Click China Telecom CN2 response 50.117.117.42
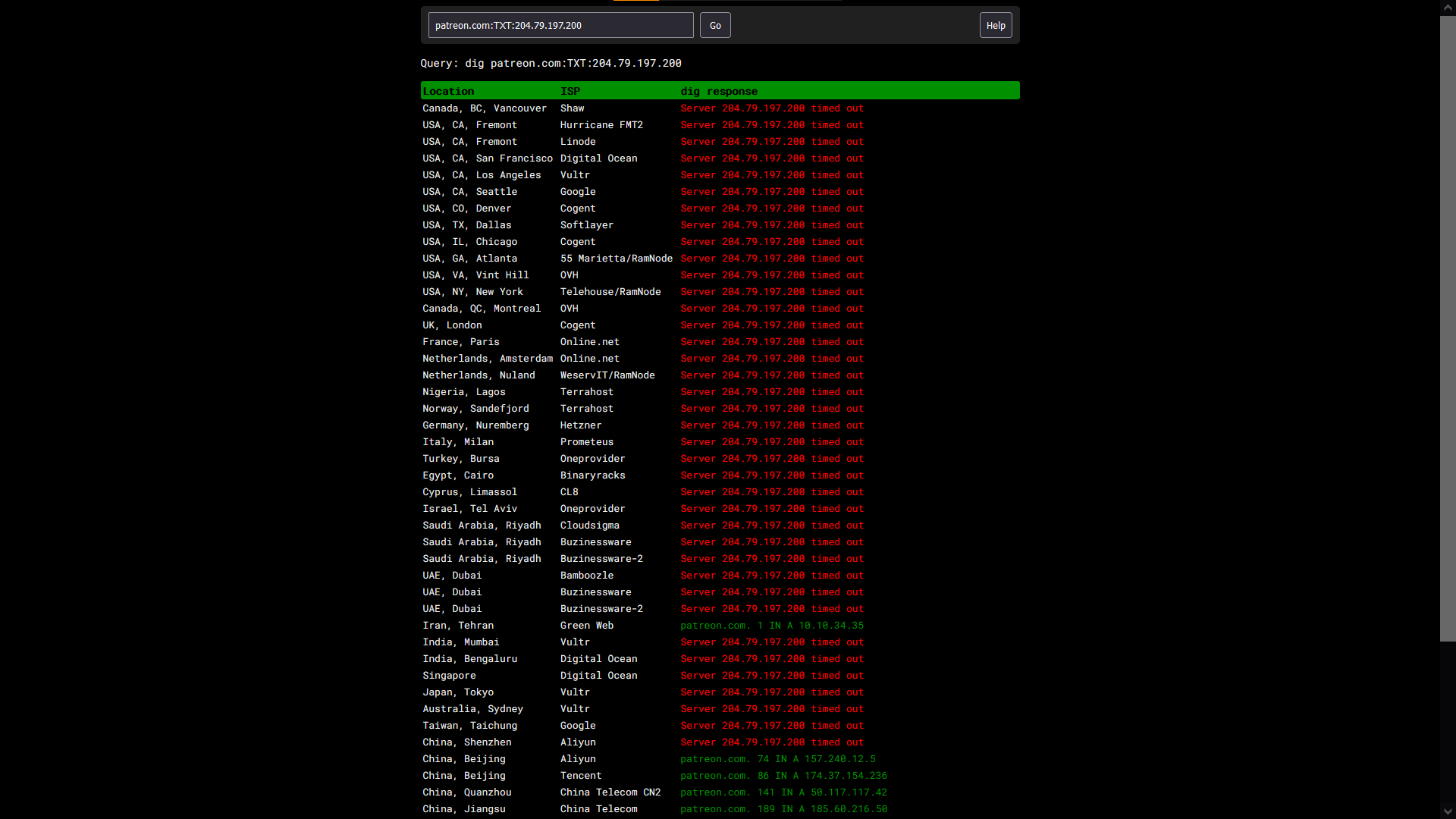The image size is (1456, 819). point(783,792)
